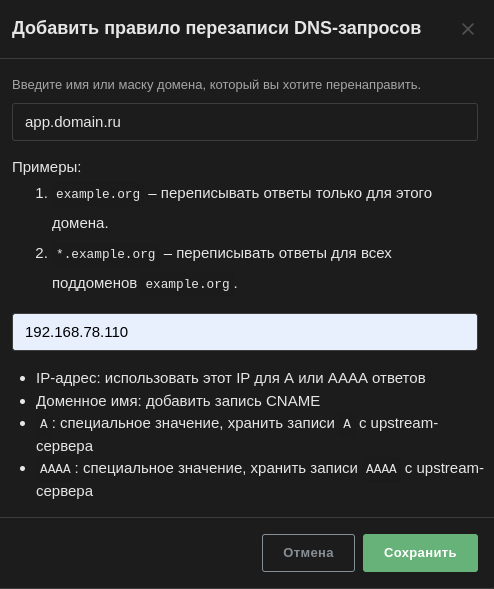The height and width of the screenshot is (589, 494).
Task: Click the leading AAAA code in last bullet
Action: [x=55, y=469]
